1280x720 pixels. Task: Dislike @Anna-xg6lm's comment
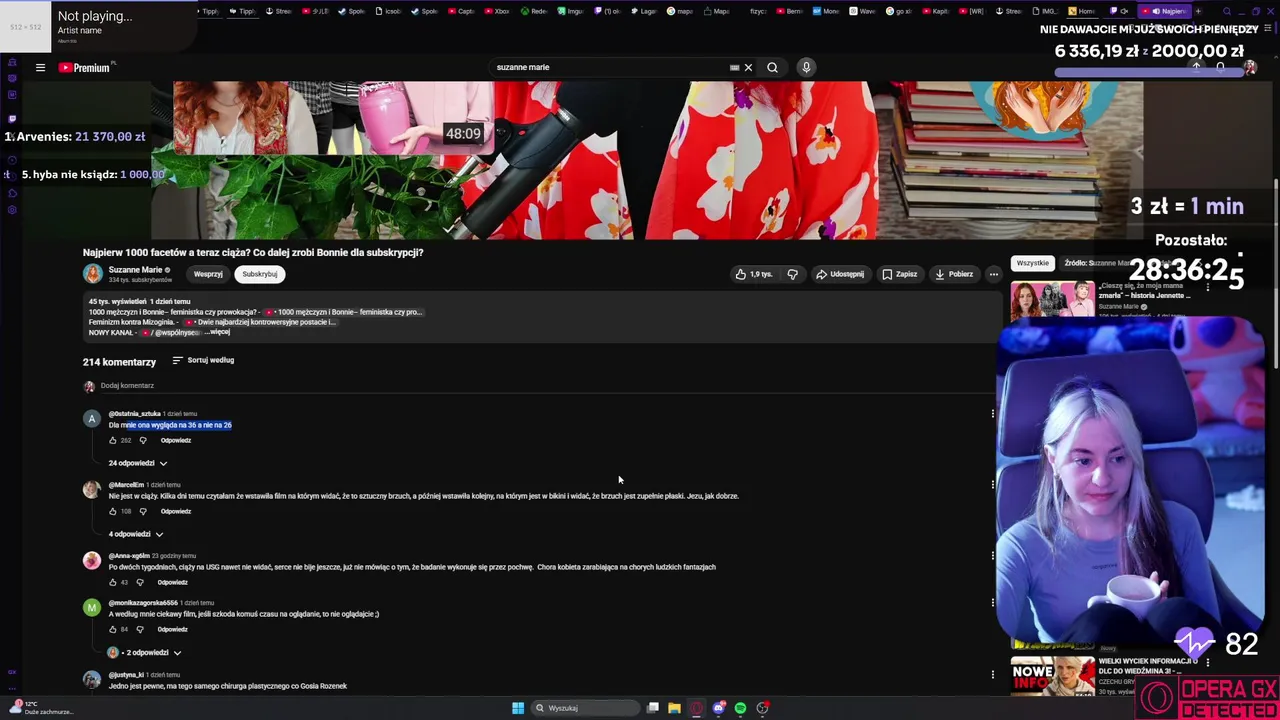point(139,582)
